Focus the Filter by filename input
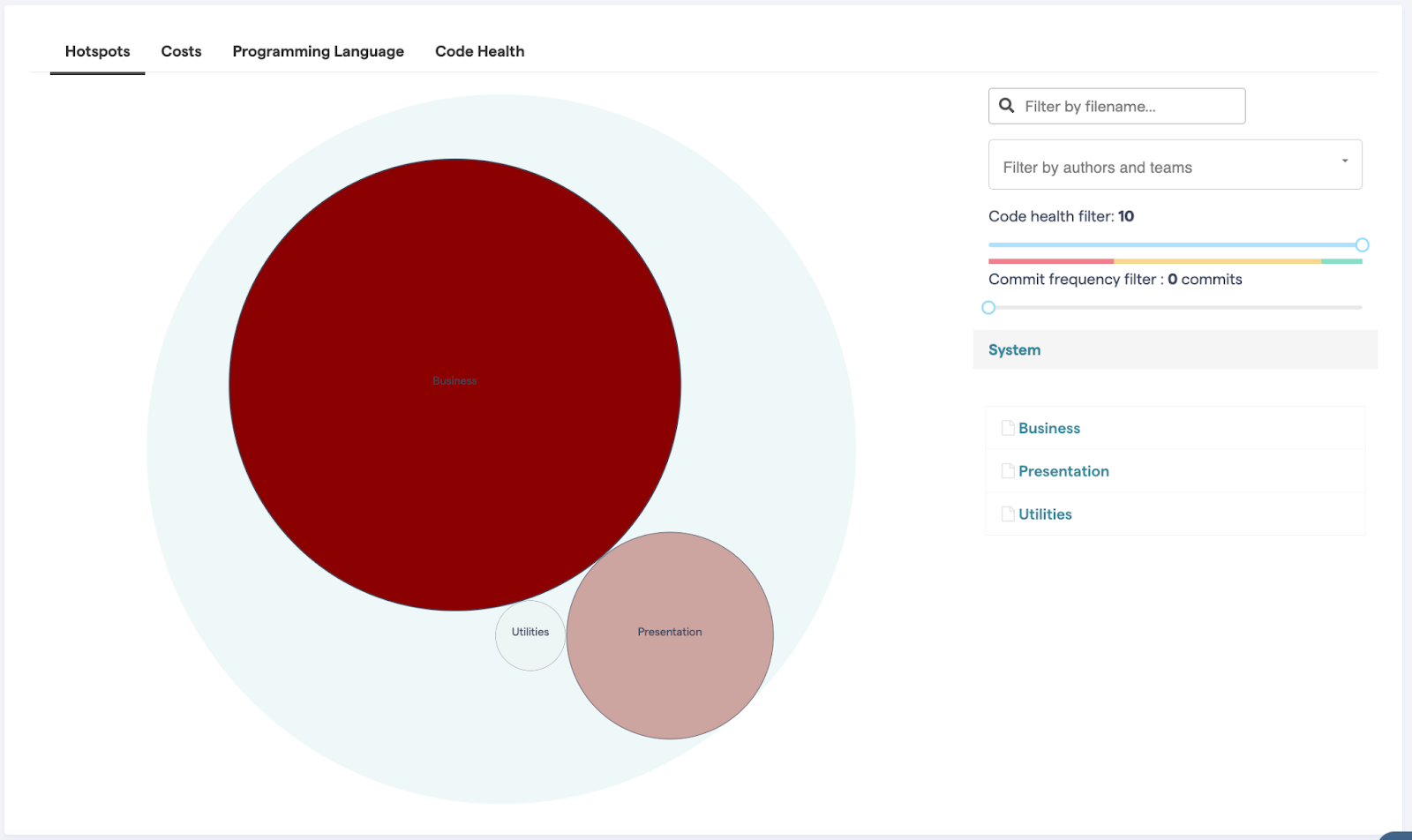The height and width of the screenshot is (840, 1412). tap(1130, 107)
